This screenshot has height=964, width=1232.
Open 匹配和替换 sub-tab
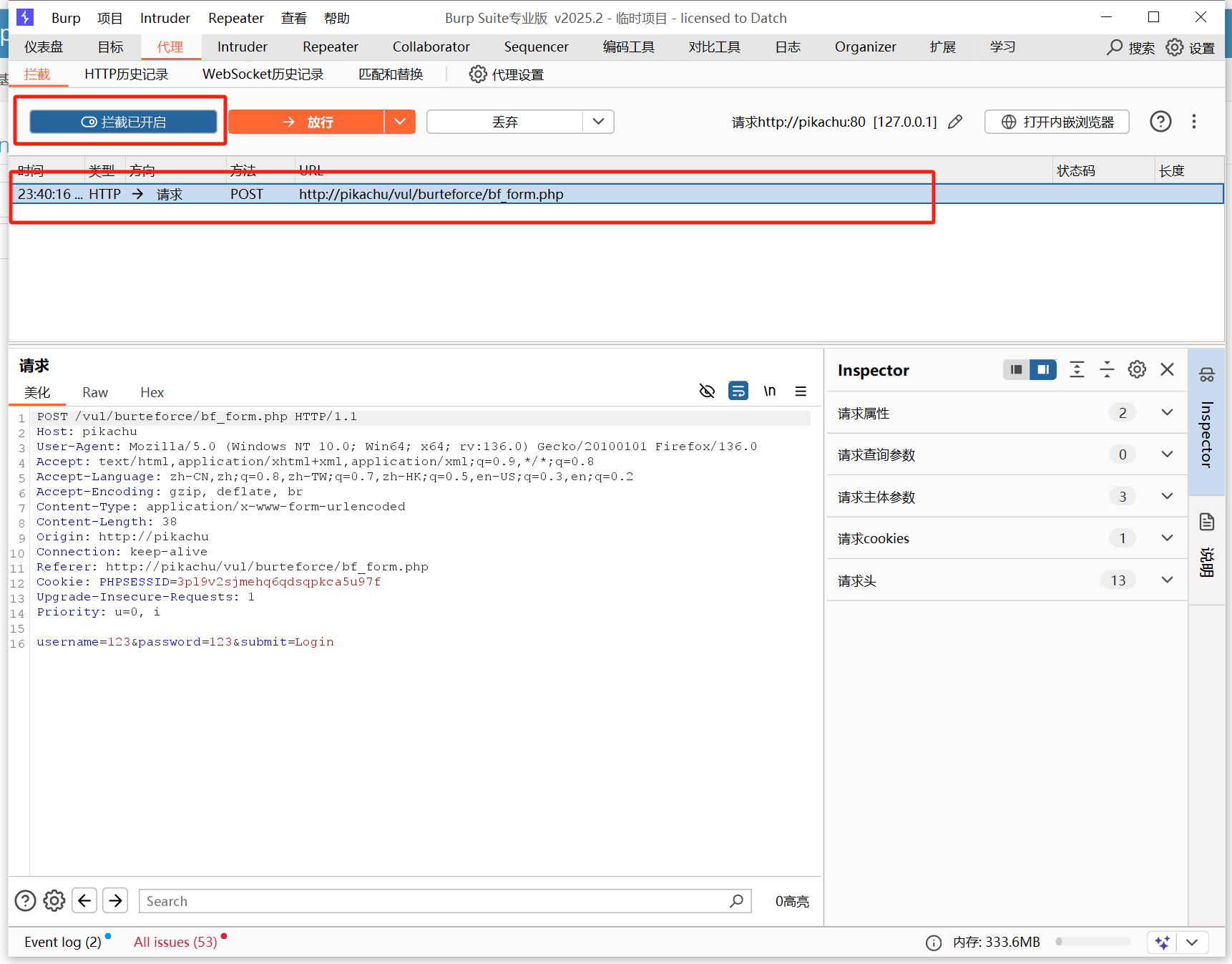point(391,74)
